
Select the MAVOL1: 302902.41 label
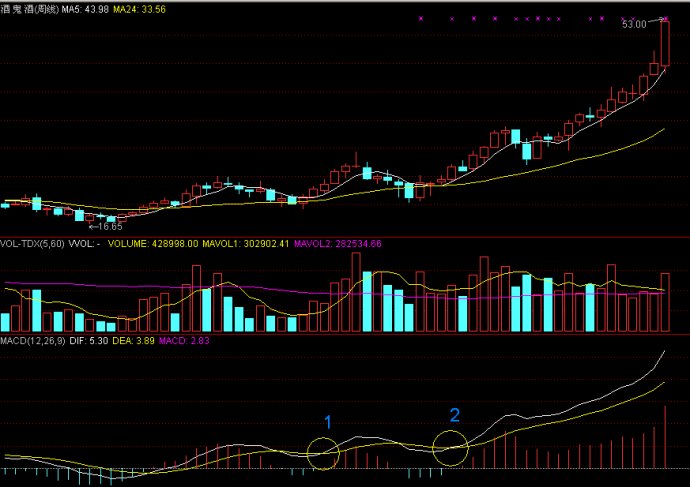(x=246, y=244)
